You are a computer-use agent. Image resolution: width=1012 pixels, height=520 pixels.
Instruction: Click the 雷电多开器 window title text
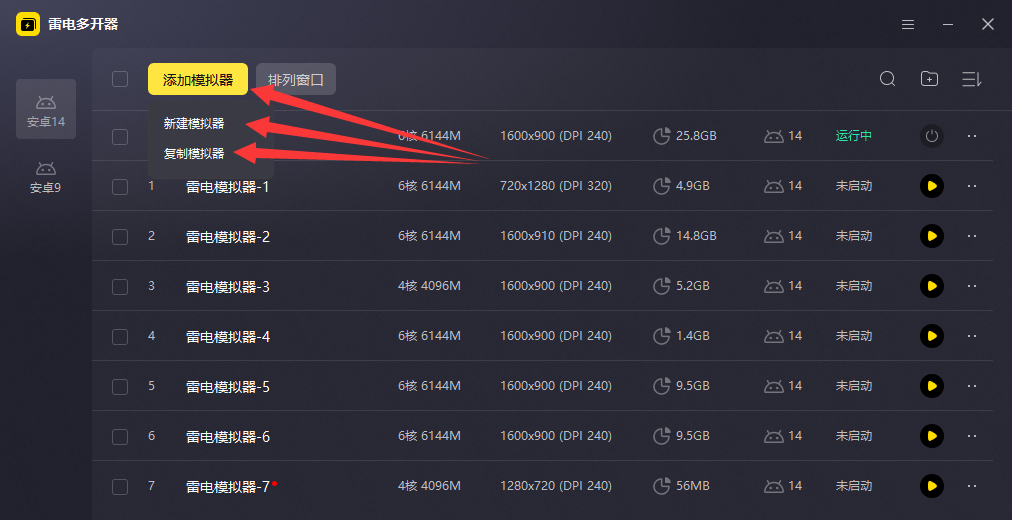point(83,25)
